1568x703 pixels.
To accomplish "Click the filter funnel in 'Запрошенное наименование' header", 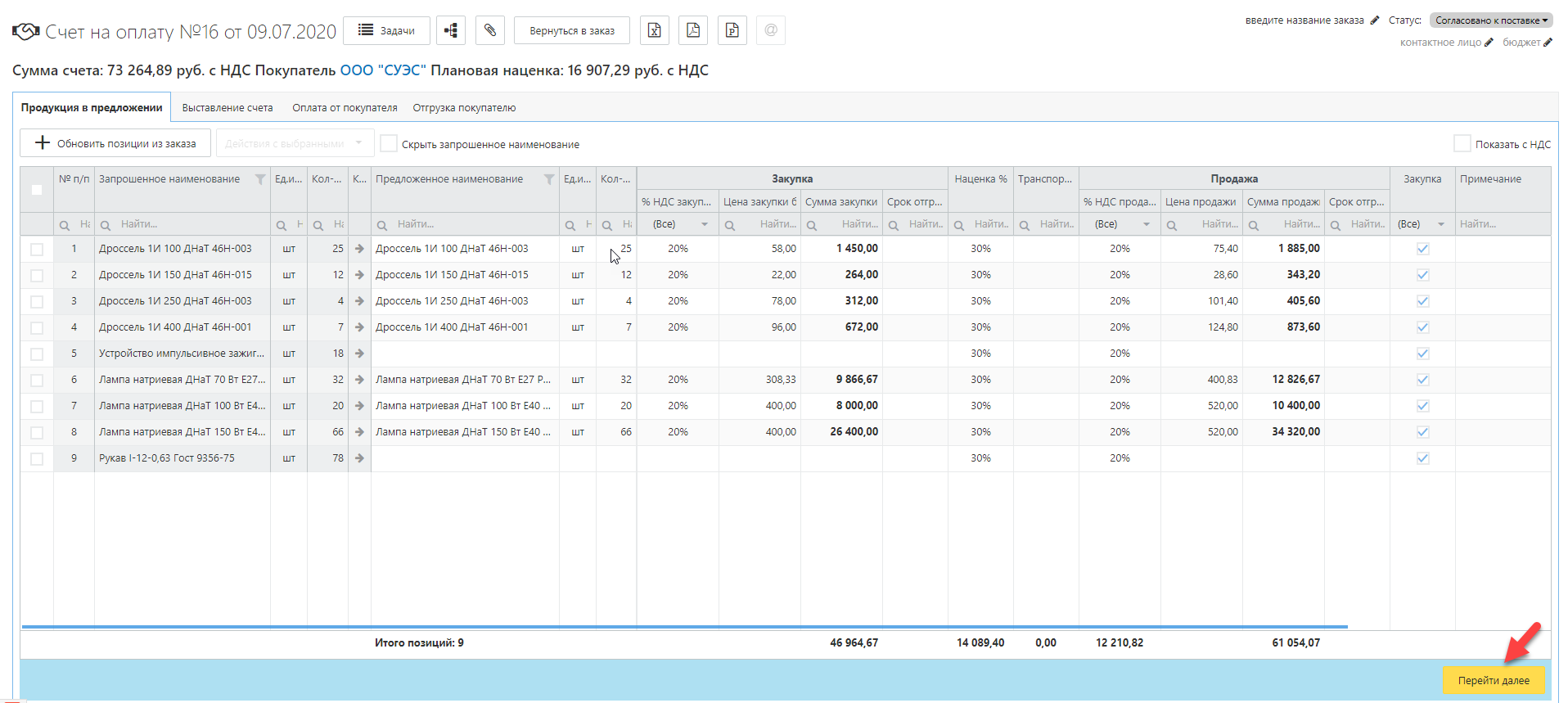I will (x=260, y=179).
